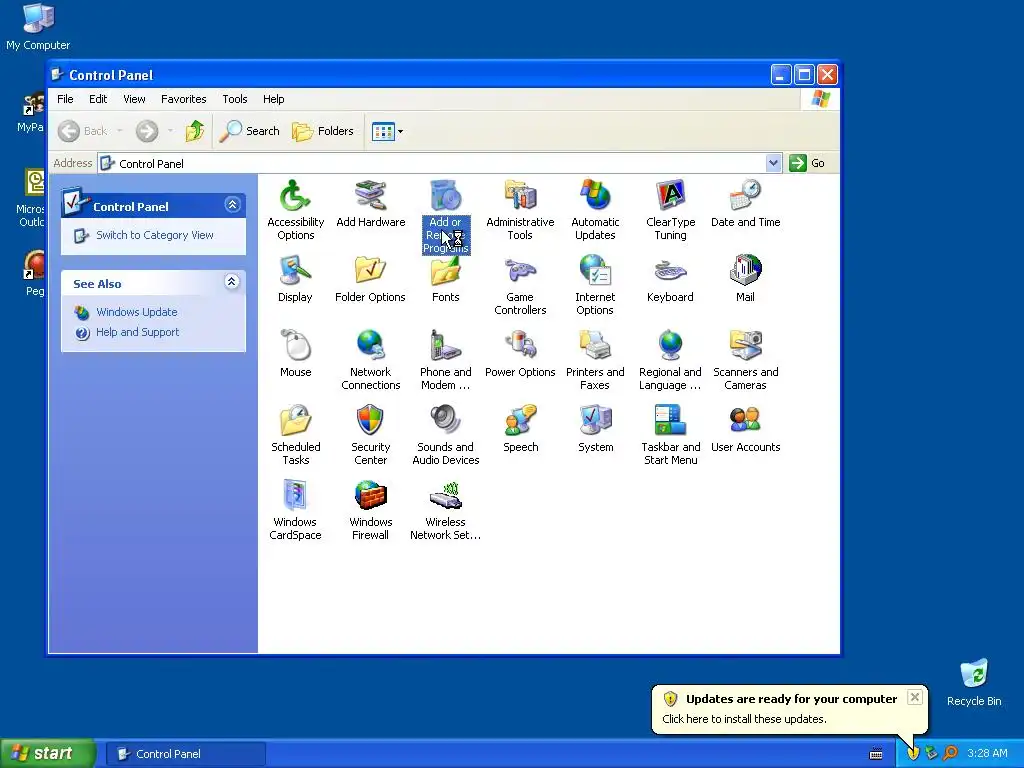Open the Tools menu
Viewport: 1024px width, 768px height.
(234, 99)
